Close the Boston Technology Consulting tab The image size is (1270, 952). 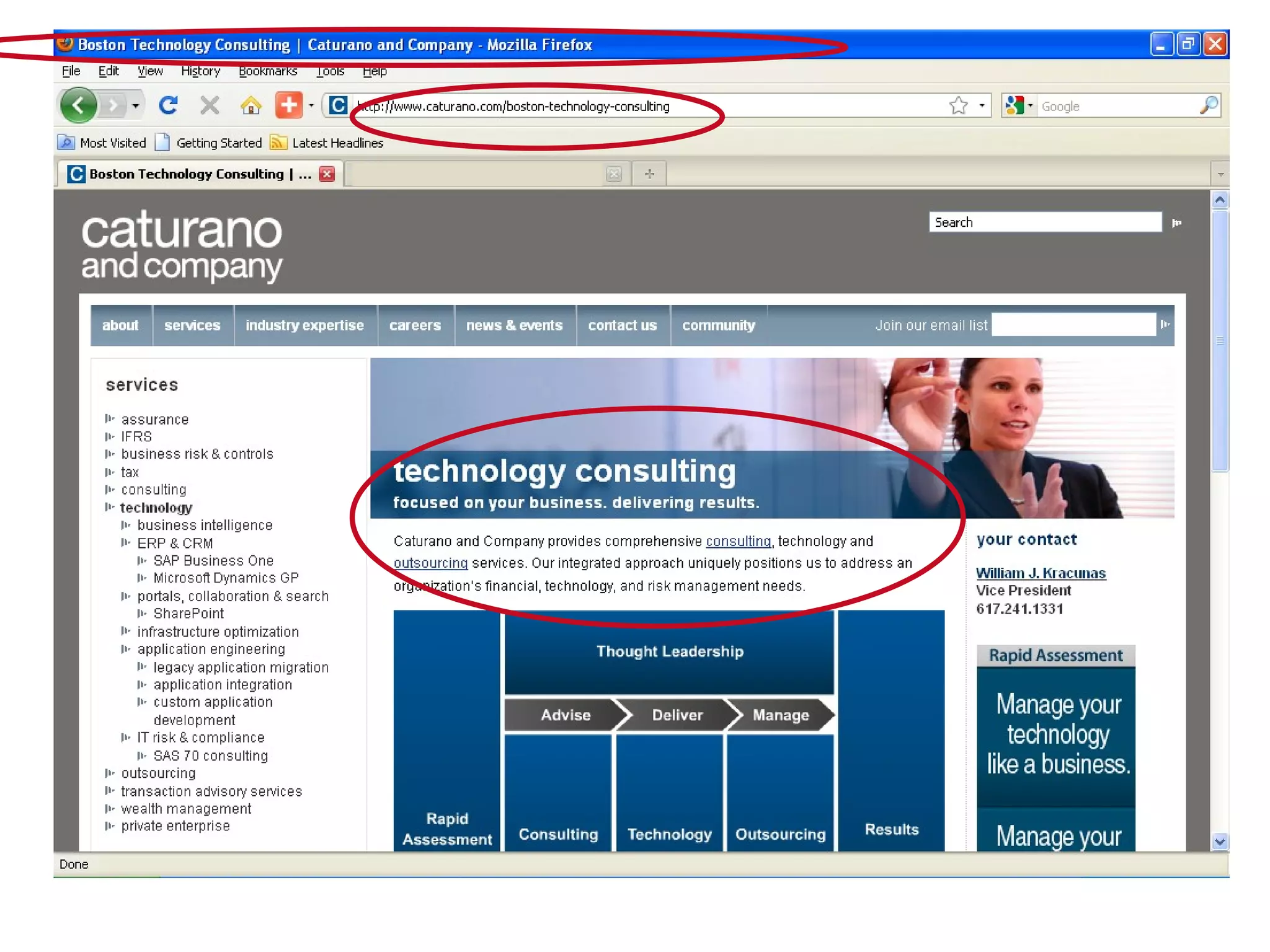click(327, 174)
